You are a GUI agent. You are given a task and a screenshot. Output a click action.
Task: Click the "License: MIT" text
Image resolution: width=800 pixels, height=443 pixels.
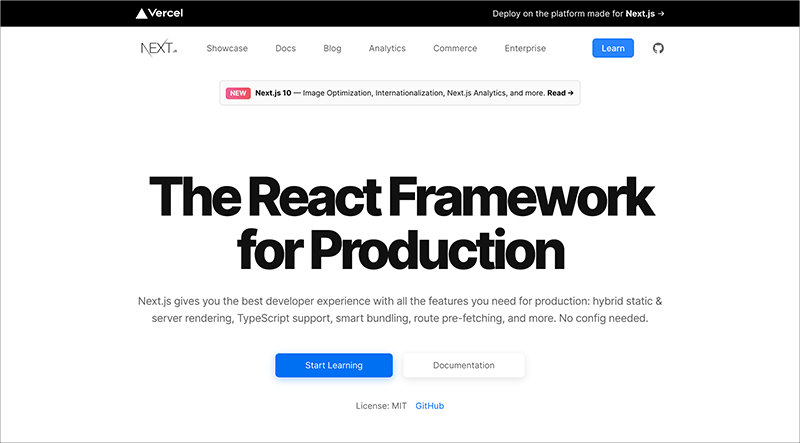coord(379,406)
